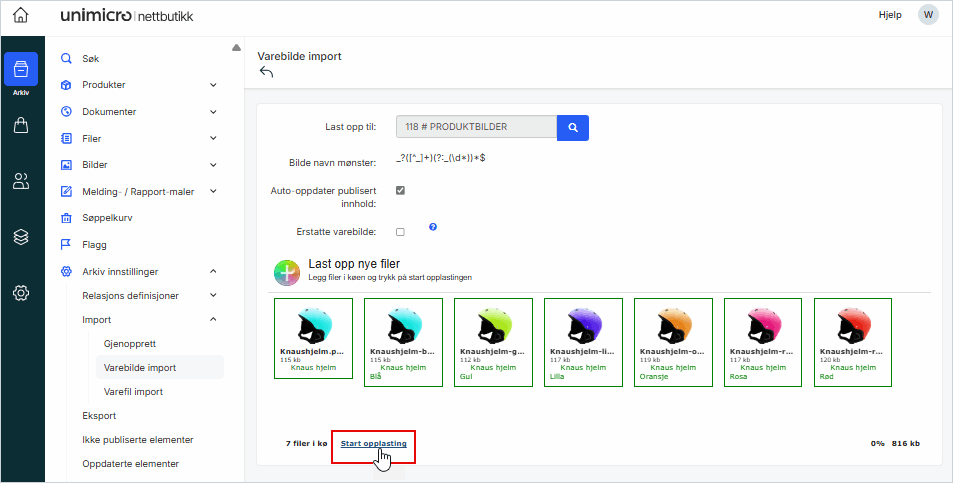Screen dimensions: 953x483
Task: Enable the Erstatte varebilde checkbox
Action: coord(400,232)
